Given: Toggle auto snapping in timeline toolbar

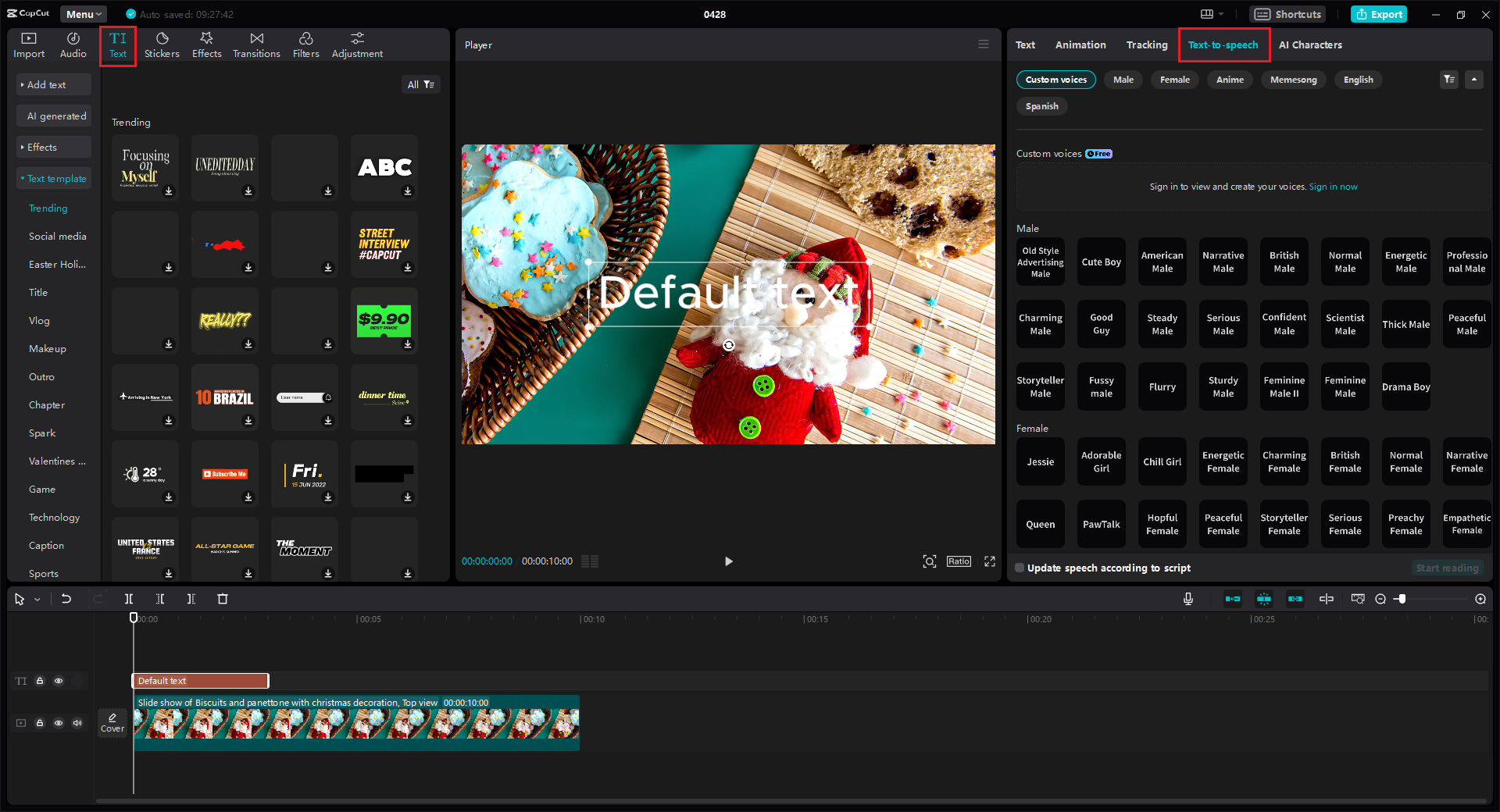Looking at the screenshot, I should coord(1264,599).
